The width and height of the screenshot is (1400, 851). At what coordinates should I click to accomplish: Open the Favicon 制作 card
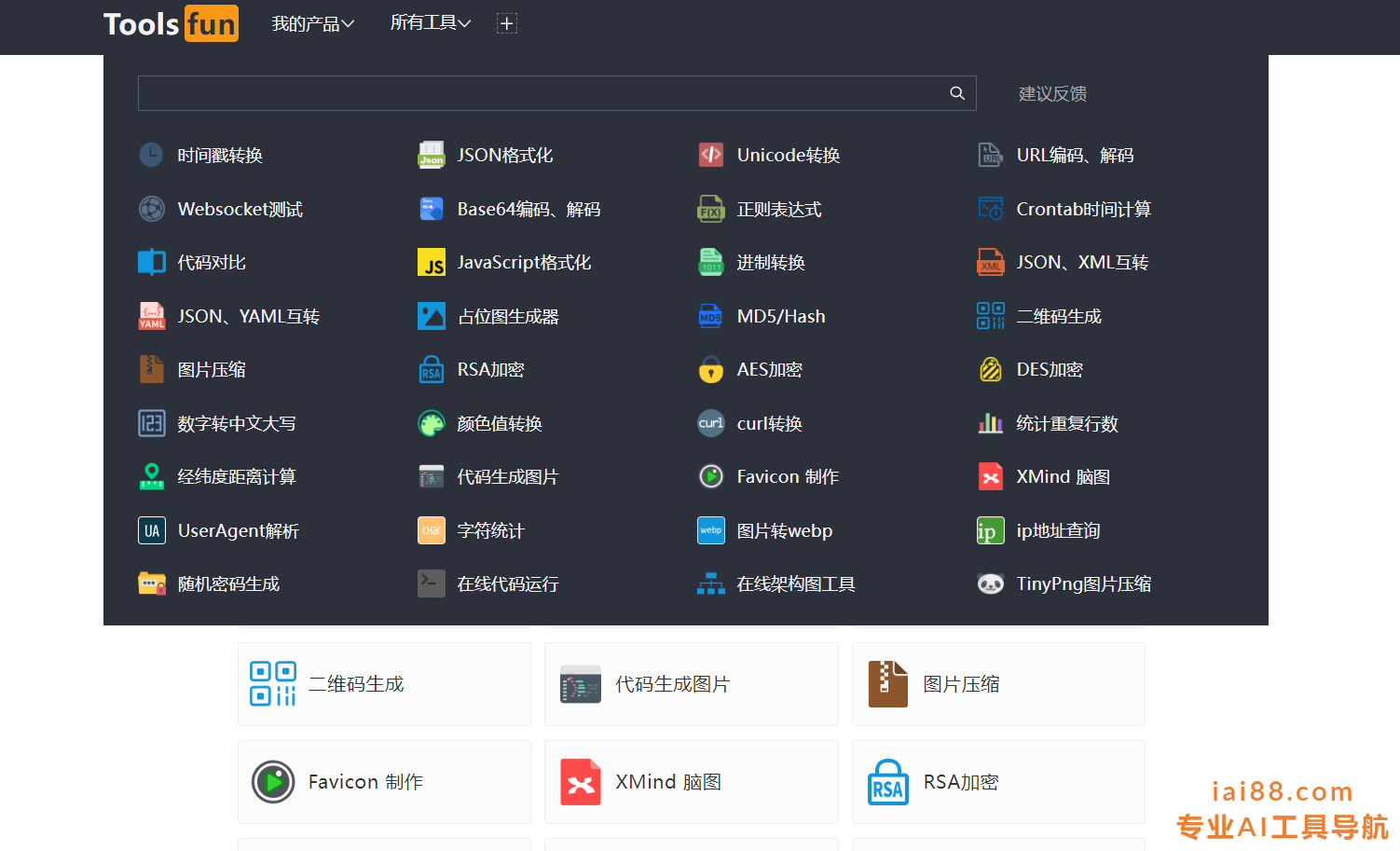pos(384,782)
